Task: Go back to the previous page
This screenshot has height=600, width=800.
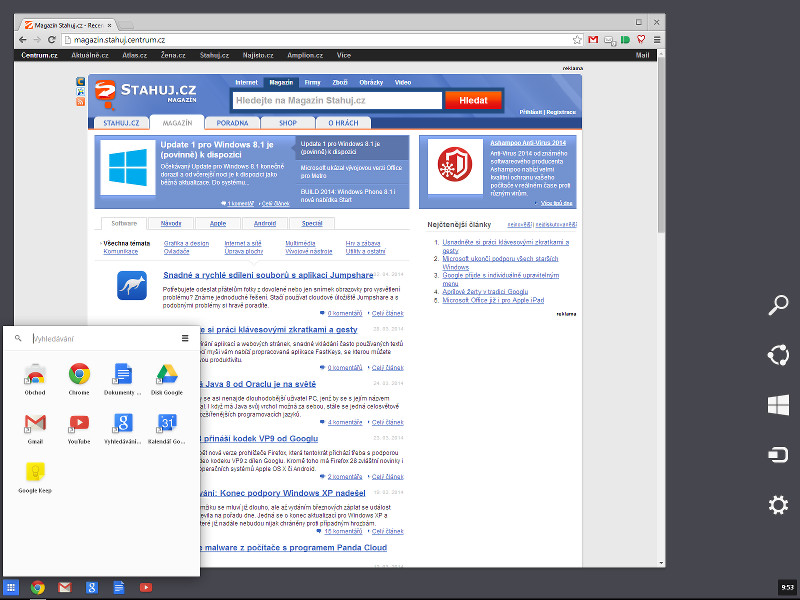Action: 22,40
